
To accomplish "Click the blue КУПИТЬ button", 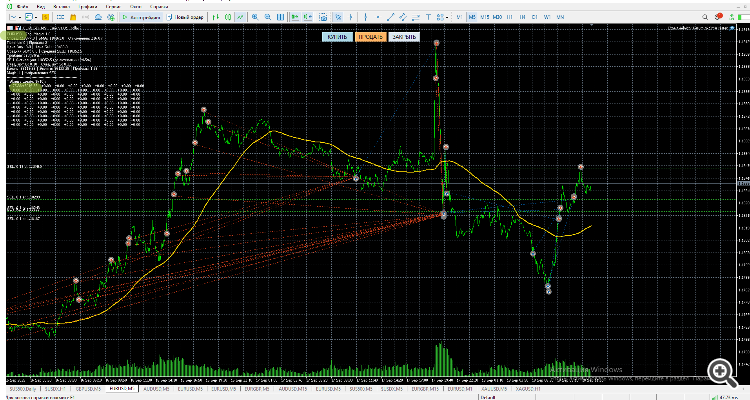I will tap(338, 37).
